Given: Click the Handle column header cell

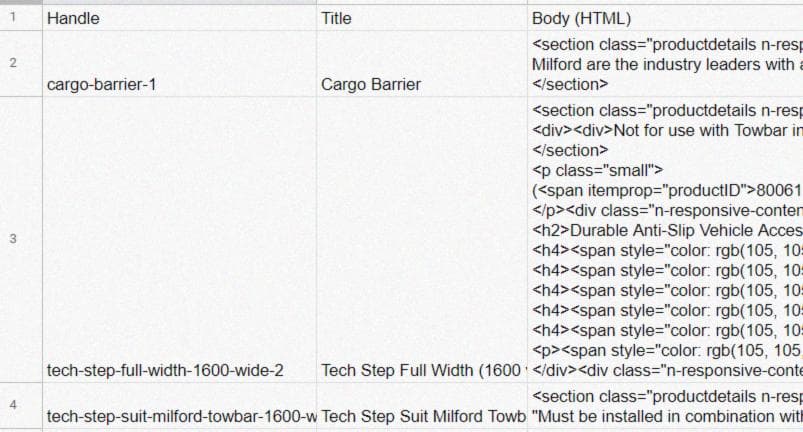Looking at the screenshot, I should tap(178, 18).
